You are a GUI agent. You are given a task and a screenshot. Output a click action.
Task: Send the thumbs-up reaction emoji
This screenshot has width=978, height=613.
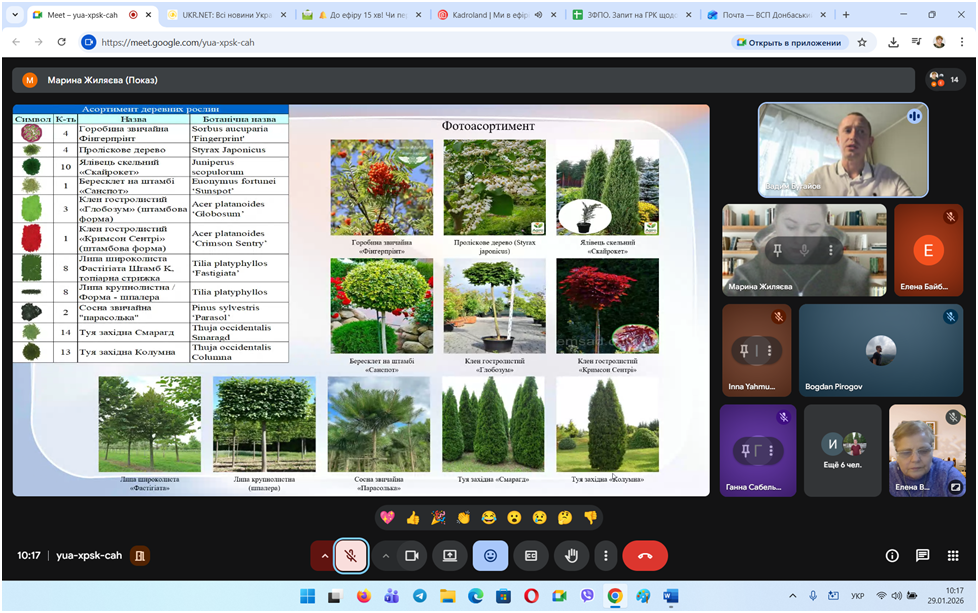[412, 517]
